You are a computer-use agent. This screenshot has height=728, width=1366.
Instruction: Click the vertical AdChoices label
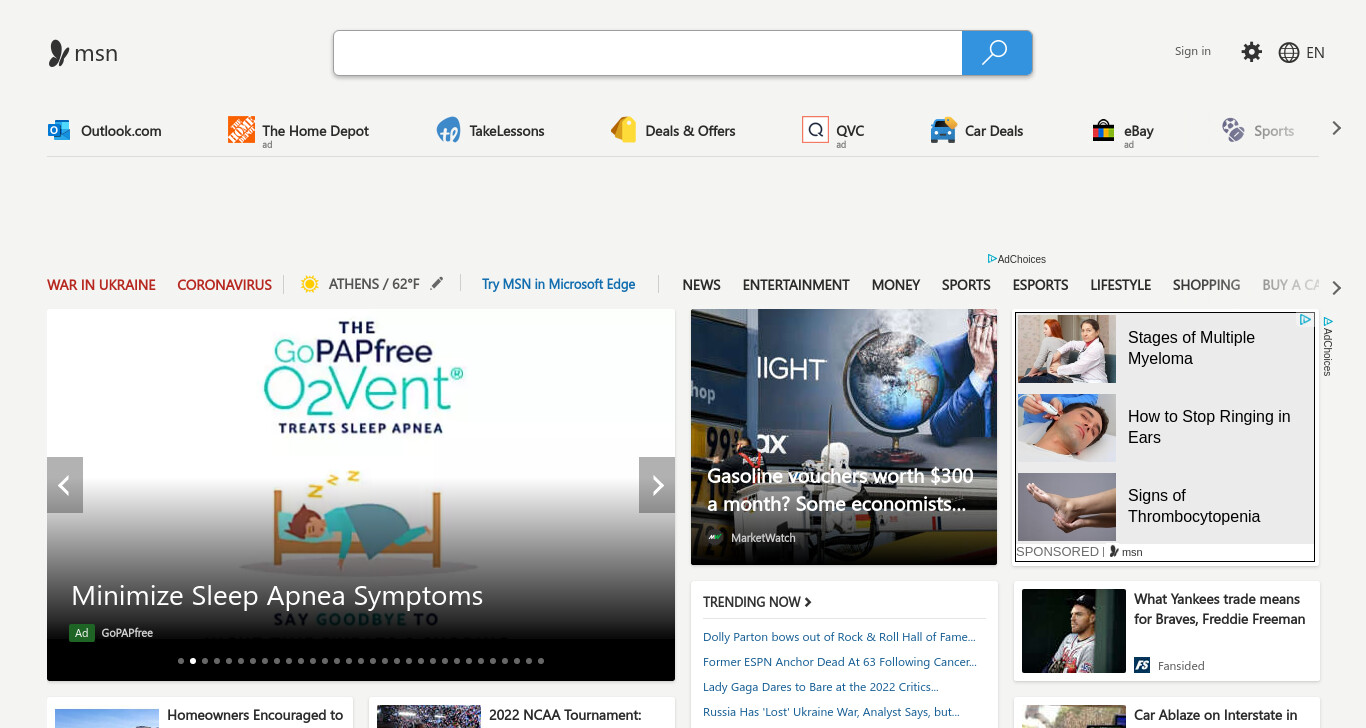click(x=1328, y=346)
